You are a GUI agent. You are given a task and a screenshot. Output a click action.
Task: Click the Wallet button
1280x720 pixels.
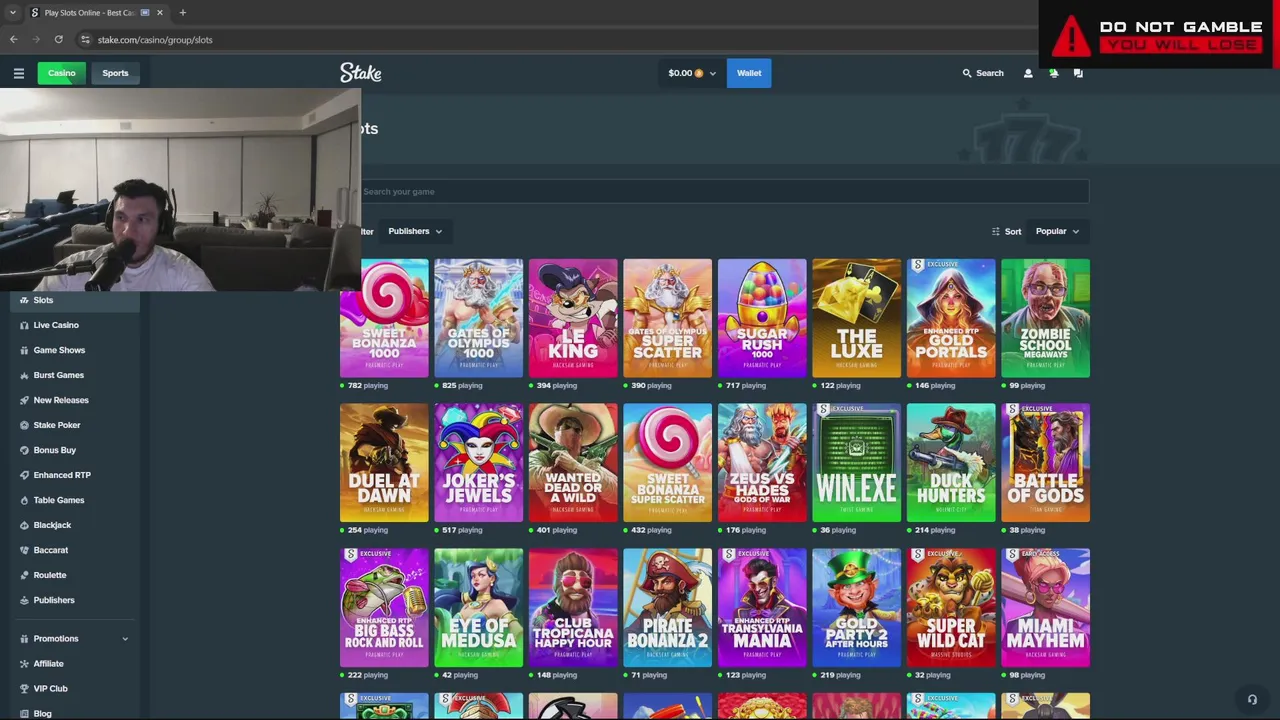(749, 73)
